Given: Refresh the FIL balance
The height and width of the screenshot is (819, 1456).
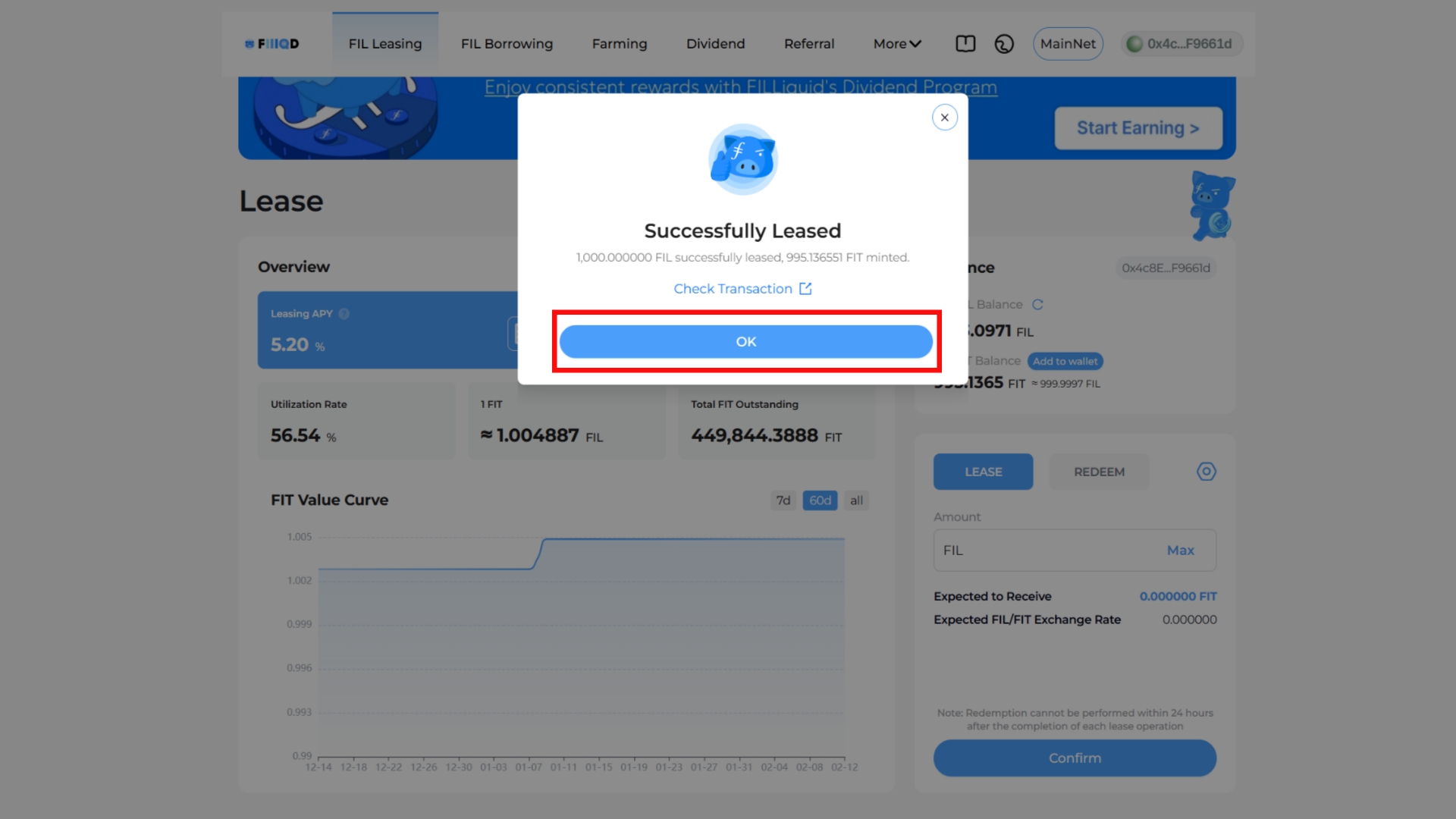Looking at the screenshot, I should [x=1037, y=305].
